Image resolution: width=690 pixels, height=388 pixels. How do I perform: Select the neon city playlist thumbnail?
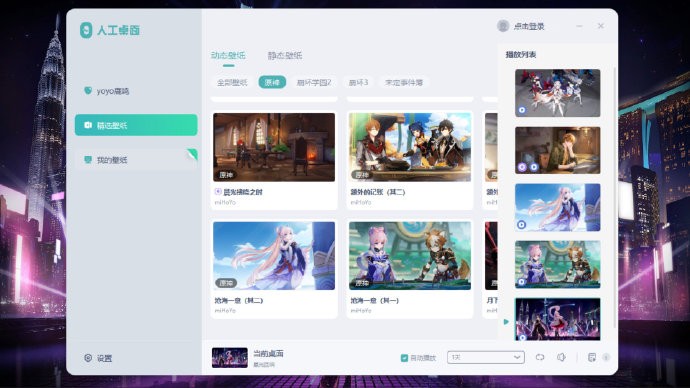[558, 319]
